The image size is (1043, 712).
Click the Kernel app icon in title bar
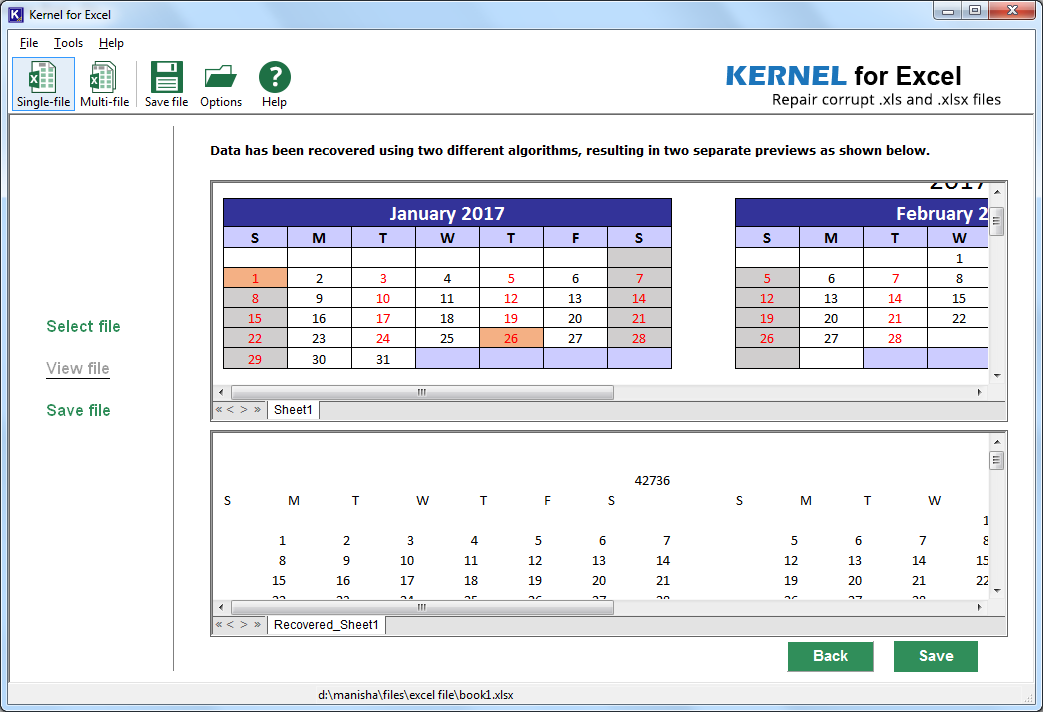coord(15,14)
